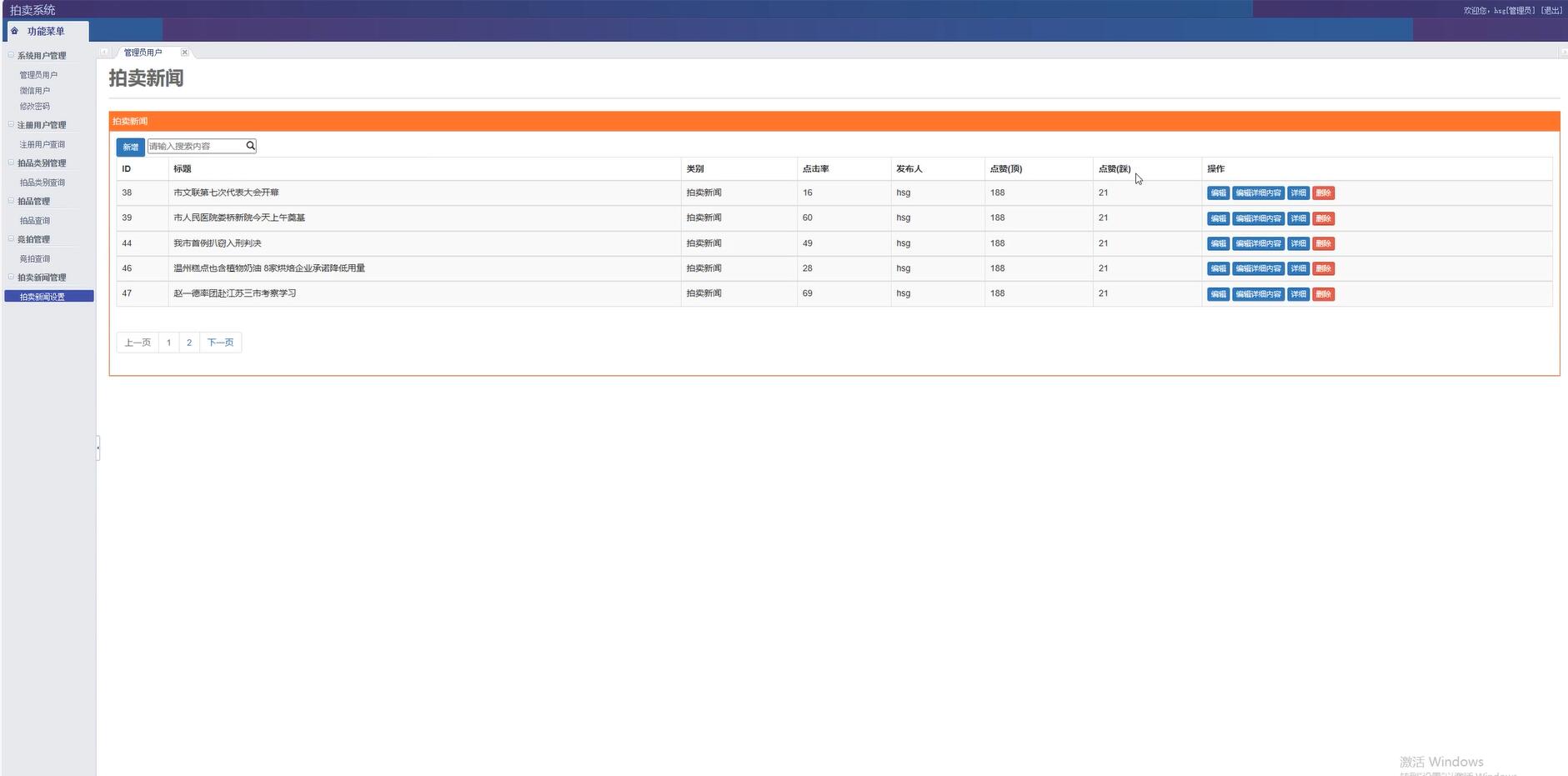Click 编辑 for news ID 44
This screenshot has width=1568, height=776.
(1218, 243)
